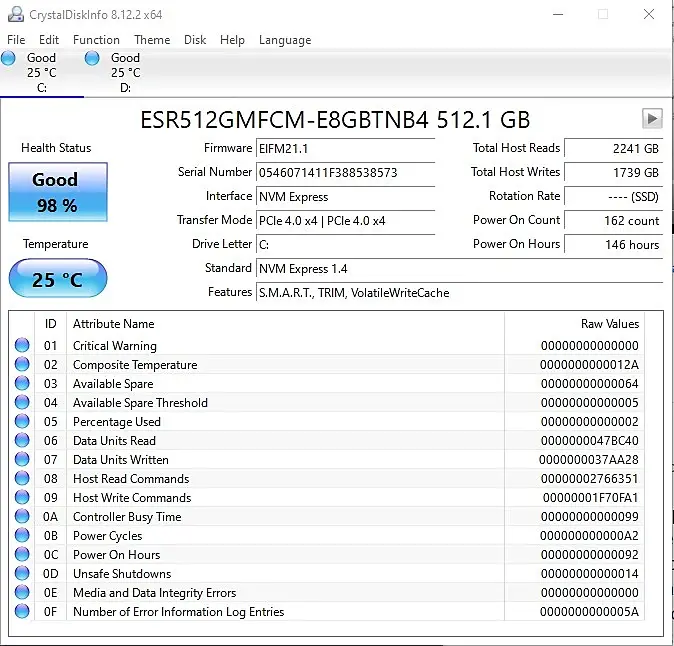674x646 pixels.
Task: Open the Function menu
Action: point(96,40)
